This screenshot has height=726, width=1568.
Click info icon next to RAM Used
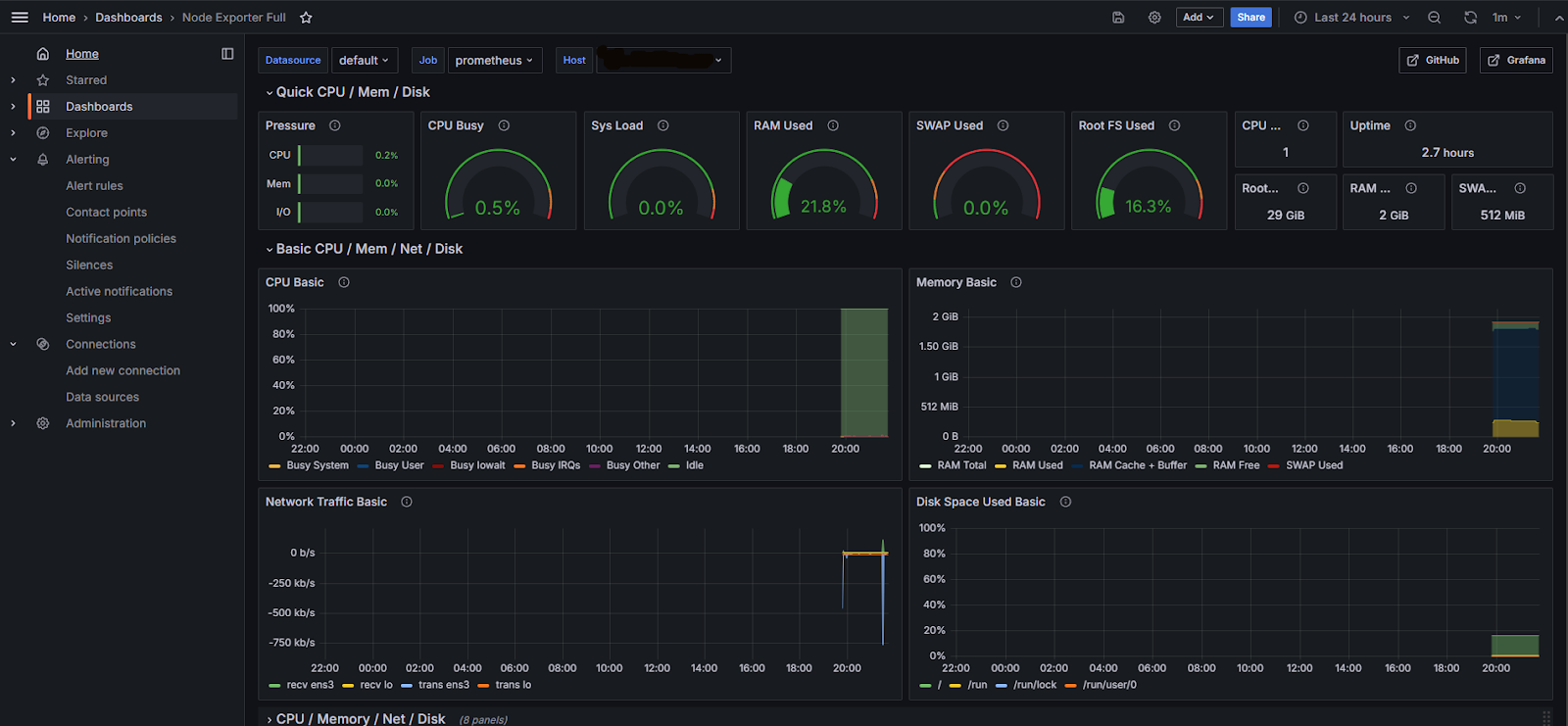tap(833, 125)
